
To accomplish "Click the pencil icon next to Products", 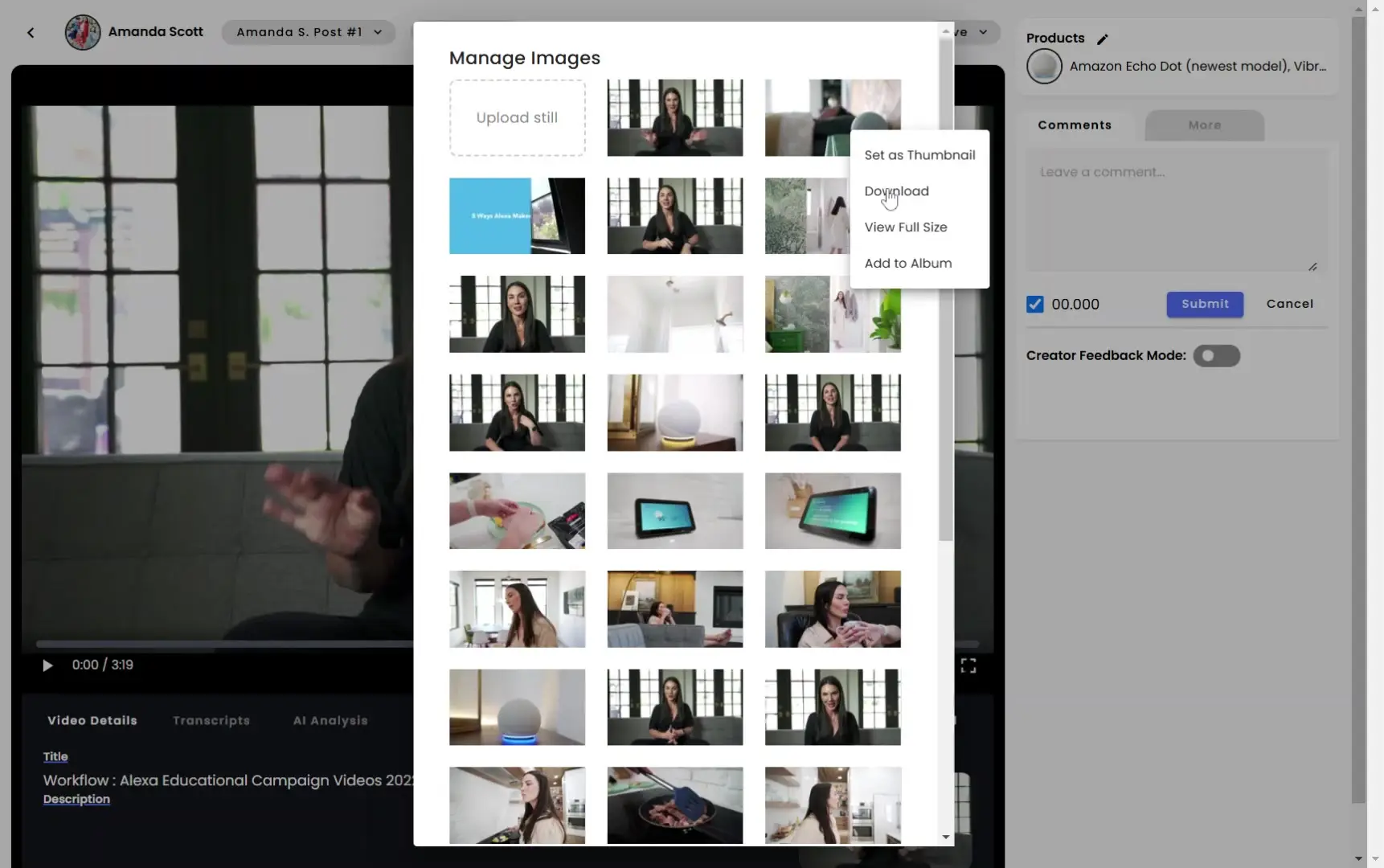I will [x=1103, y=38].
